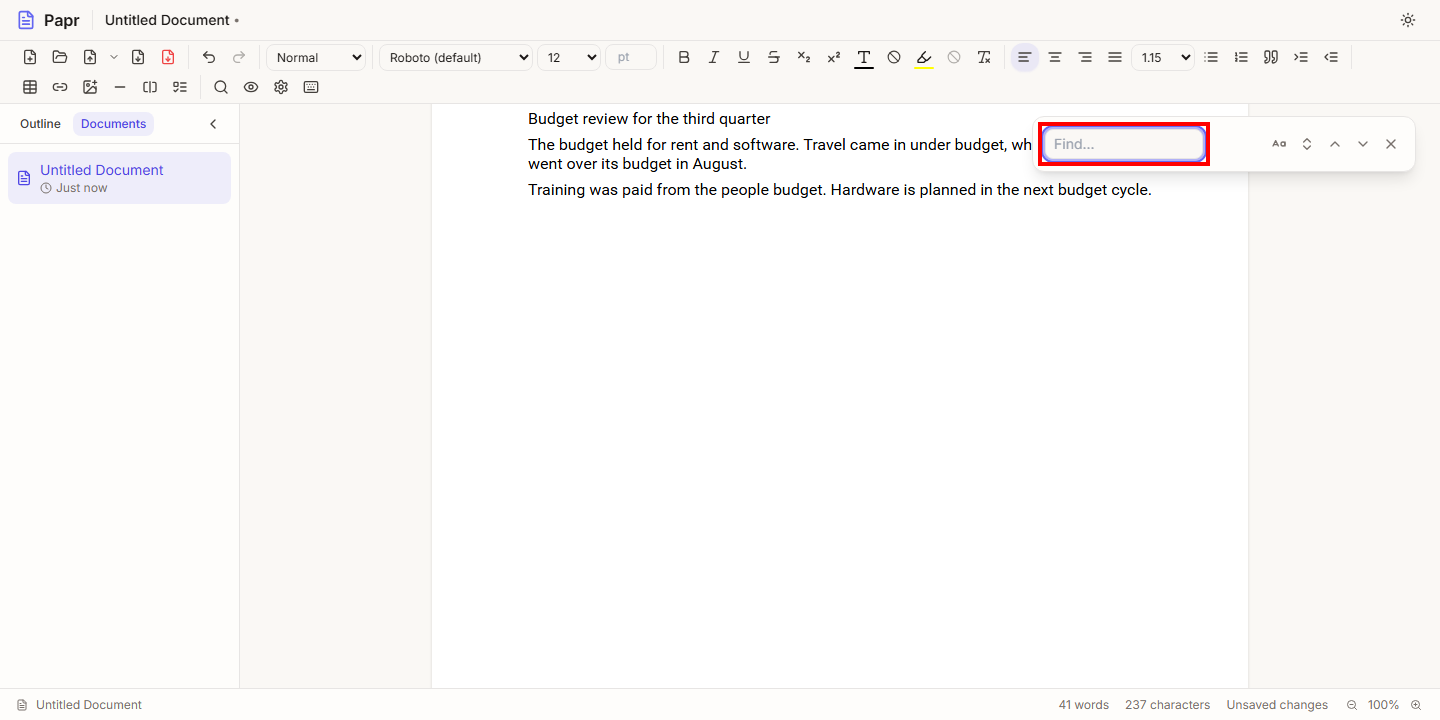Screen dimensions: 1440x720
Task: Pick the yellow highlight color
Action: tap(924, 57)
